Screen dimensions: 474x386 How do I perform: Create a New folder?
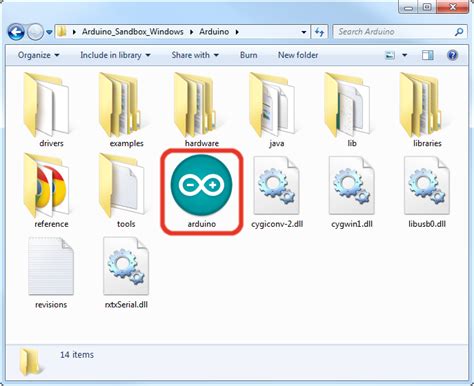(298, 55)
